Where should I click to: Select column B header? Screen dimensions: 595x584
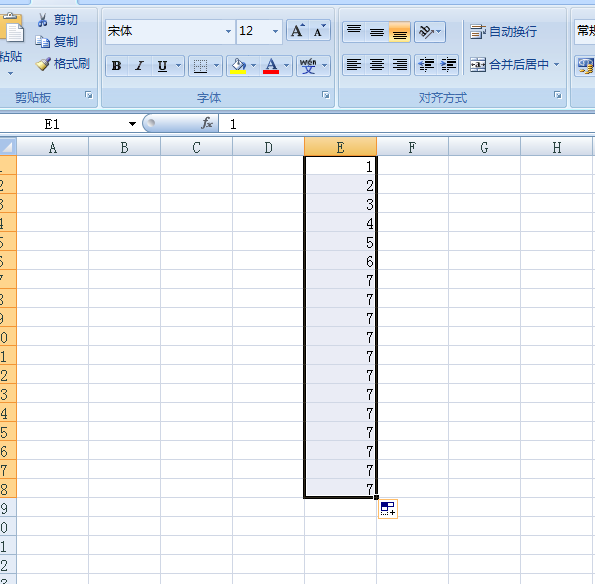(x=124, y=147)
